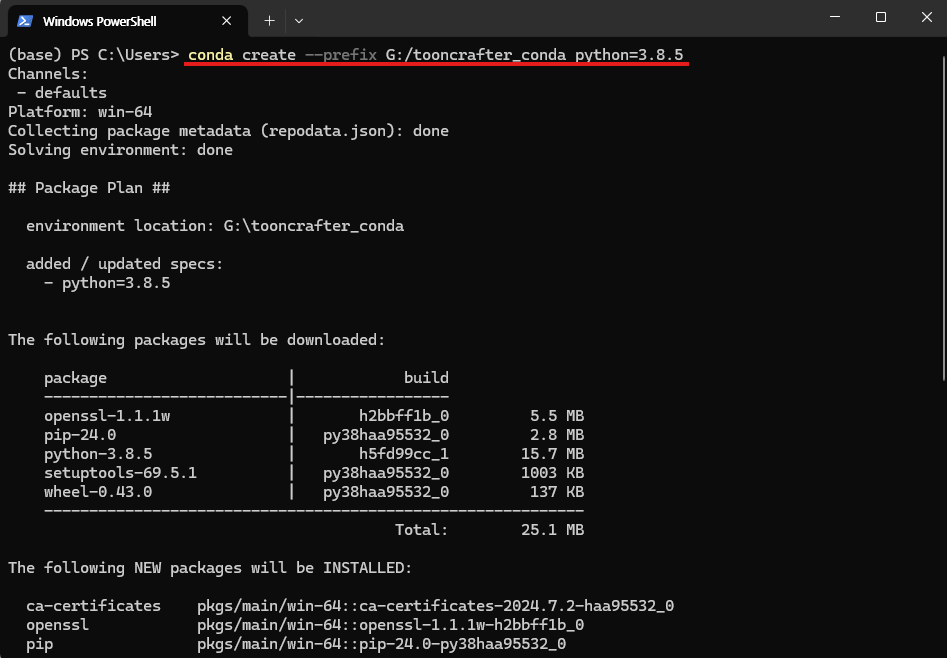Screen dimensions: 947x658
Task: Click the vertical scrollbar thumb
Action: tap(943, 218)
